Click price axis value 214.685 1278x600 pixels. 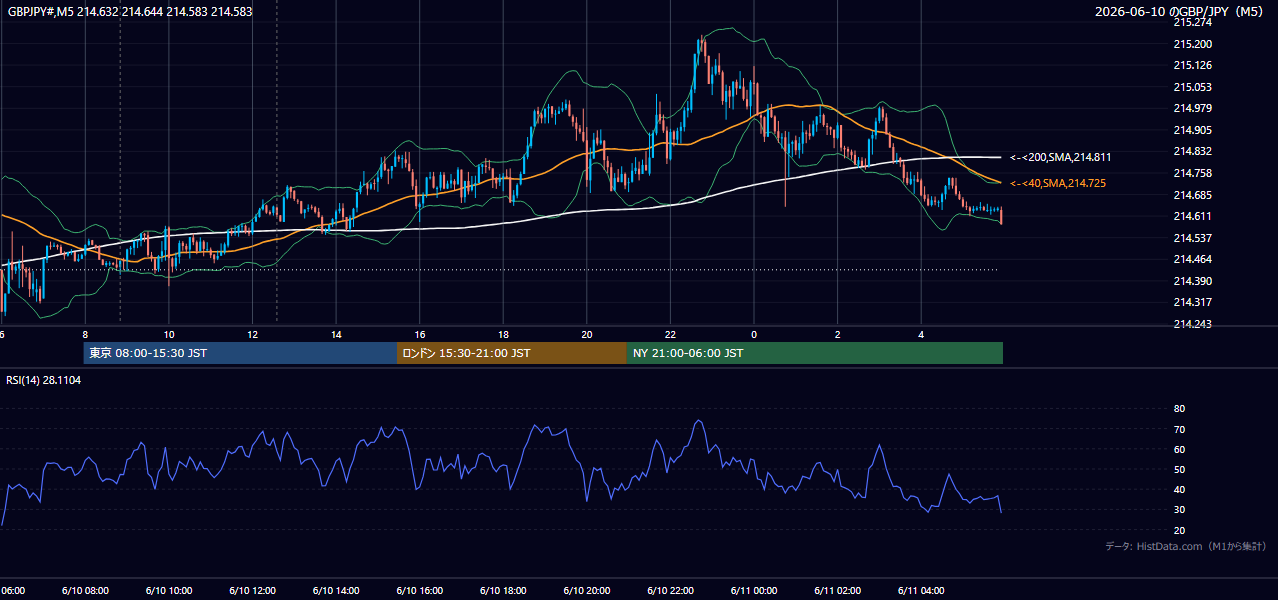(1192, 195)
